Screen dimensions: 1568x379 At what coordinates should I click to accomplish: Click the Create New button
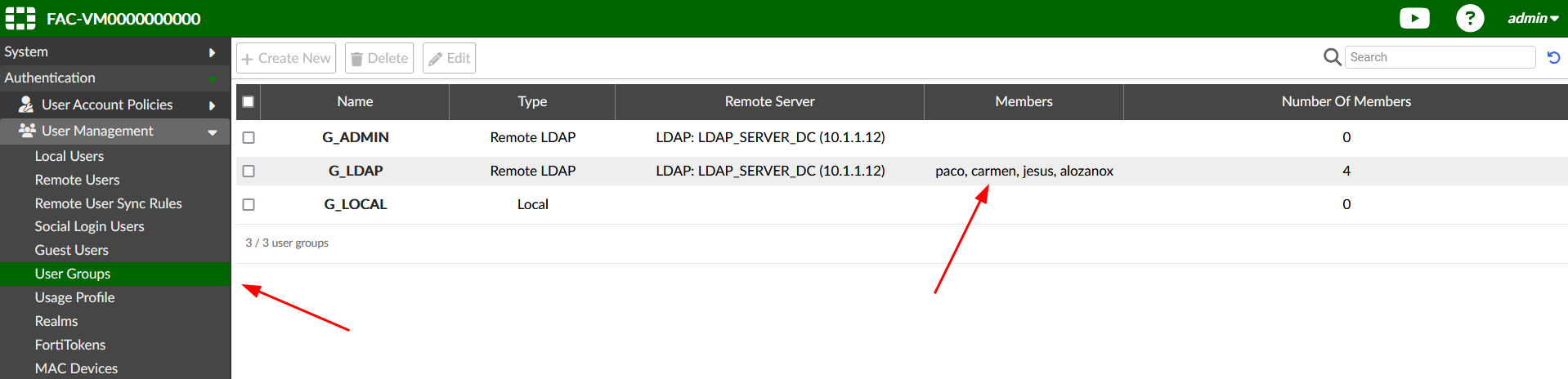286,58
